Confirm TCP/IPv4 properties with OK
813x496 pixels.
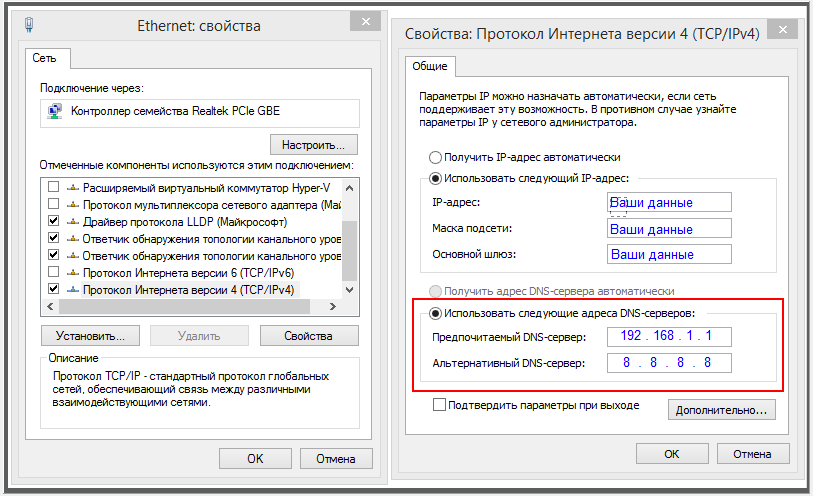pos(672,454)
